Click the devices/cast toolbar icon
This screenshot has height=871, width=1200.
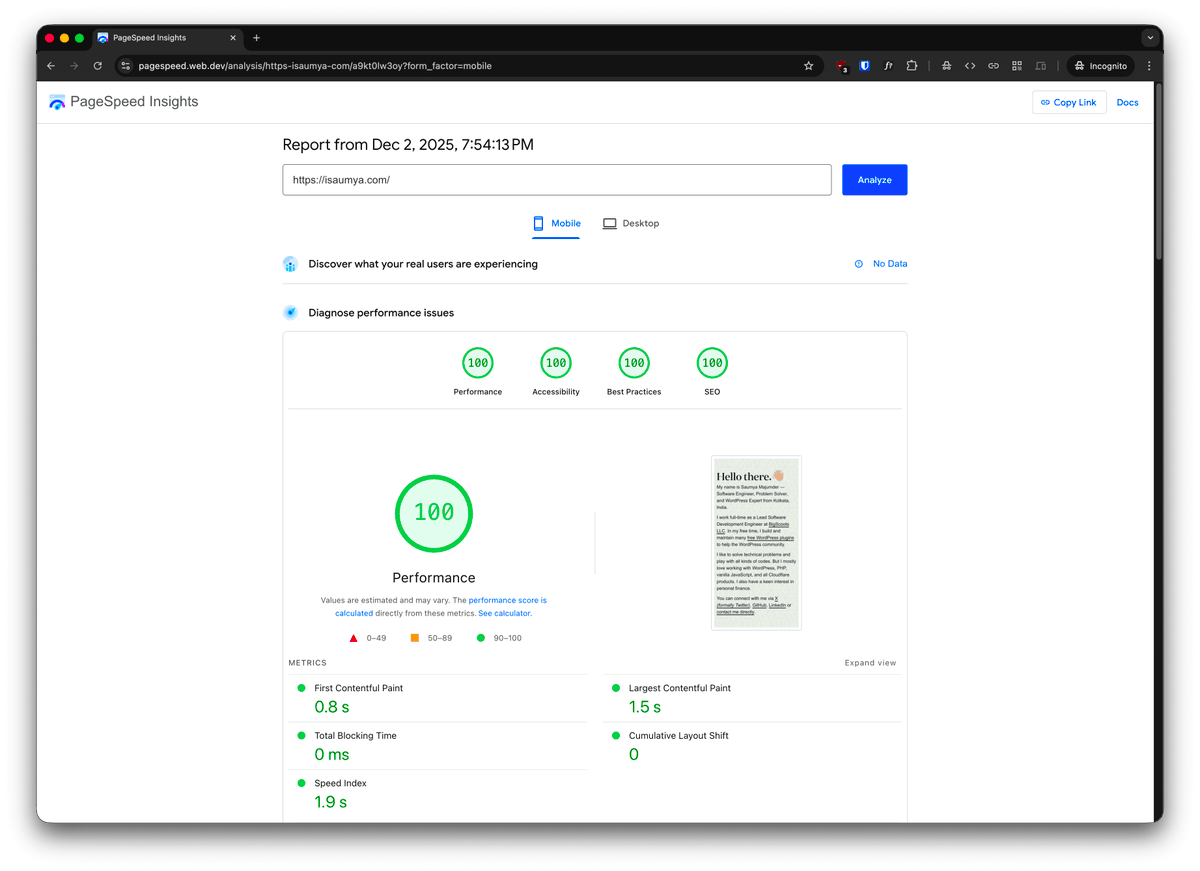[1041, 66]
